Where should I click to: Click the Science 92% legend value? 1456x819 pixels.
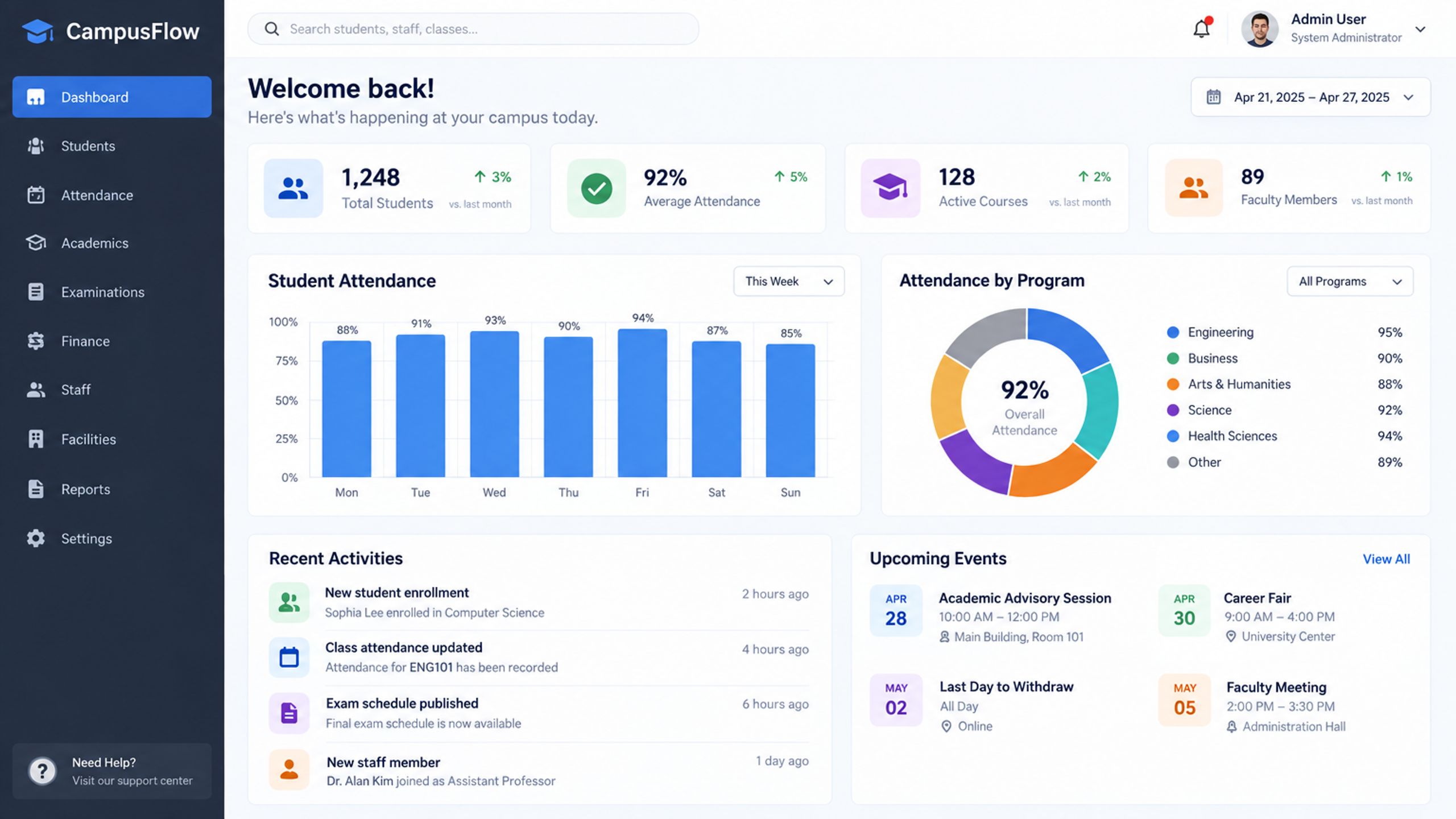(1389, 410)
